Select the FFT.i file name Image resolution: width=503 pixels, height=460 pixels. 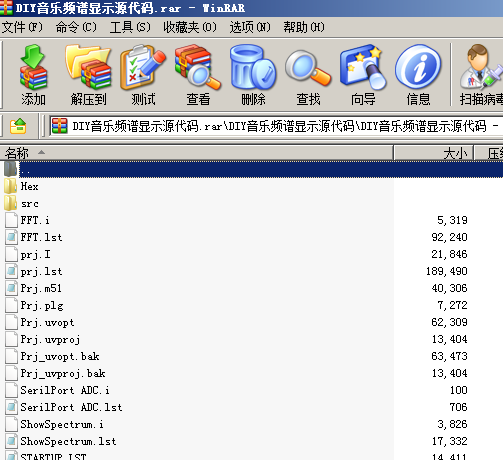pos(35,220)
